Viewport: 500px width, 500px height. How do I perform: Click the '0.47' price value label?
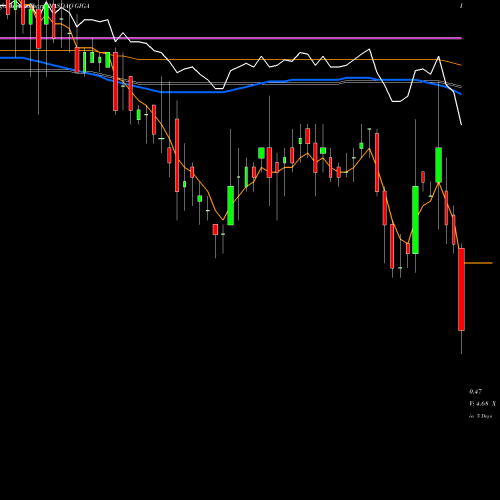(475, 391)
